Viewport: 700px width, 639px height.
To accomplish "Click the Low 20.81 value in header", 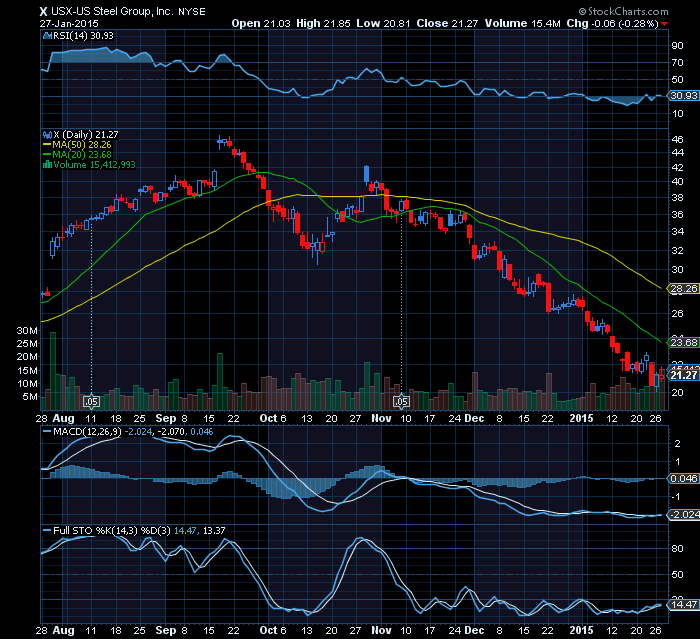I will [383, 24].
